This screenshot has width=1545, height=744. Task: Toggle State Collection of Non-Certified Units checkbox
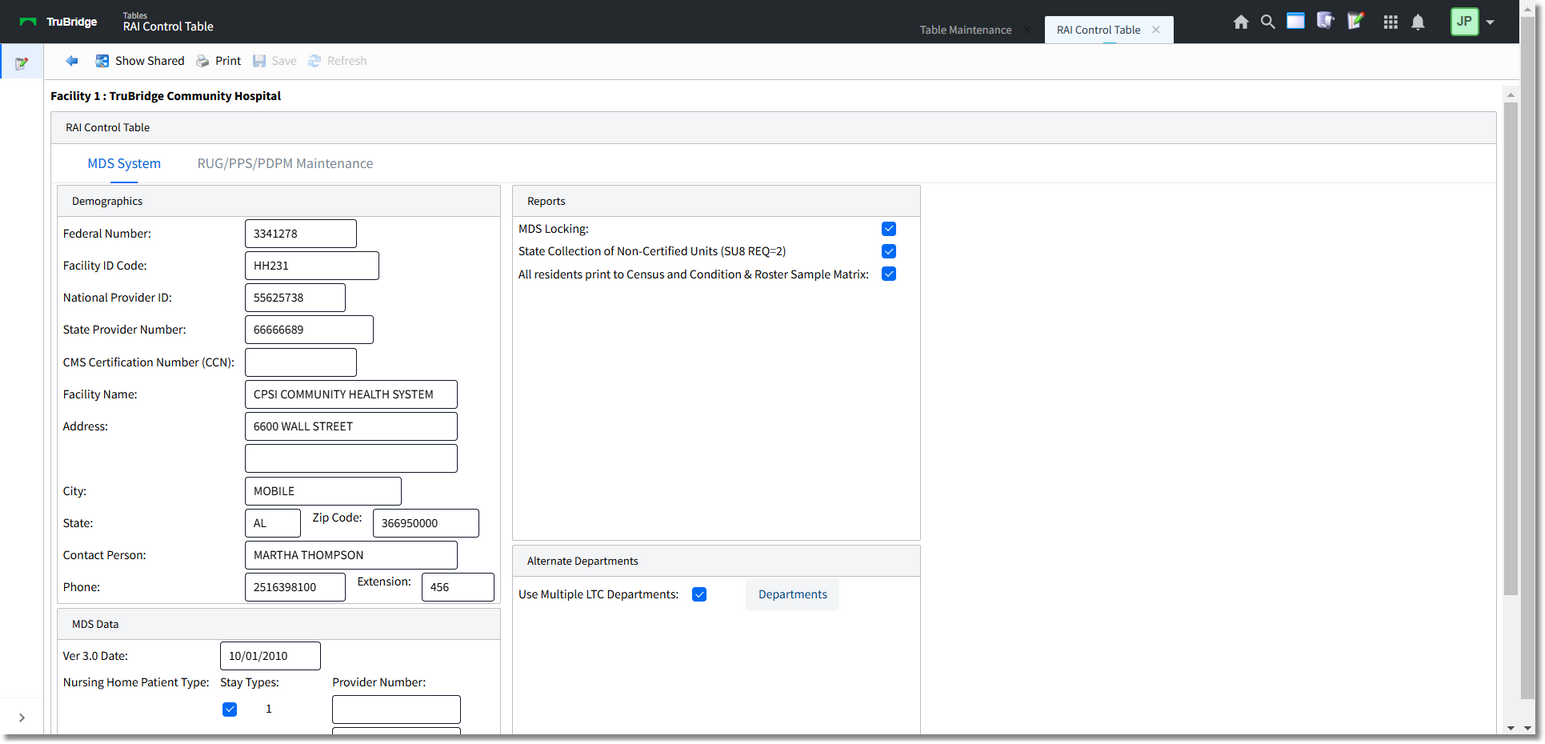889,251
